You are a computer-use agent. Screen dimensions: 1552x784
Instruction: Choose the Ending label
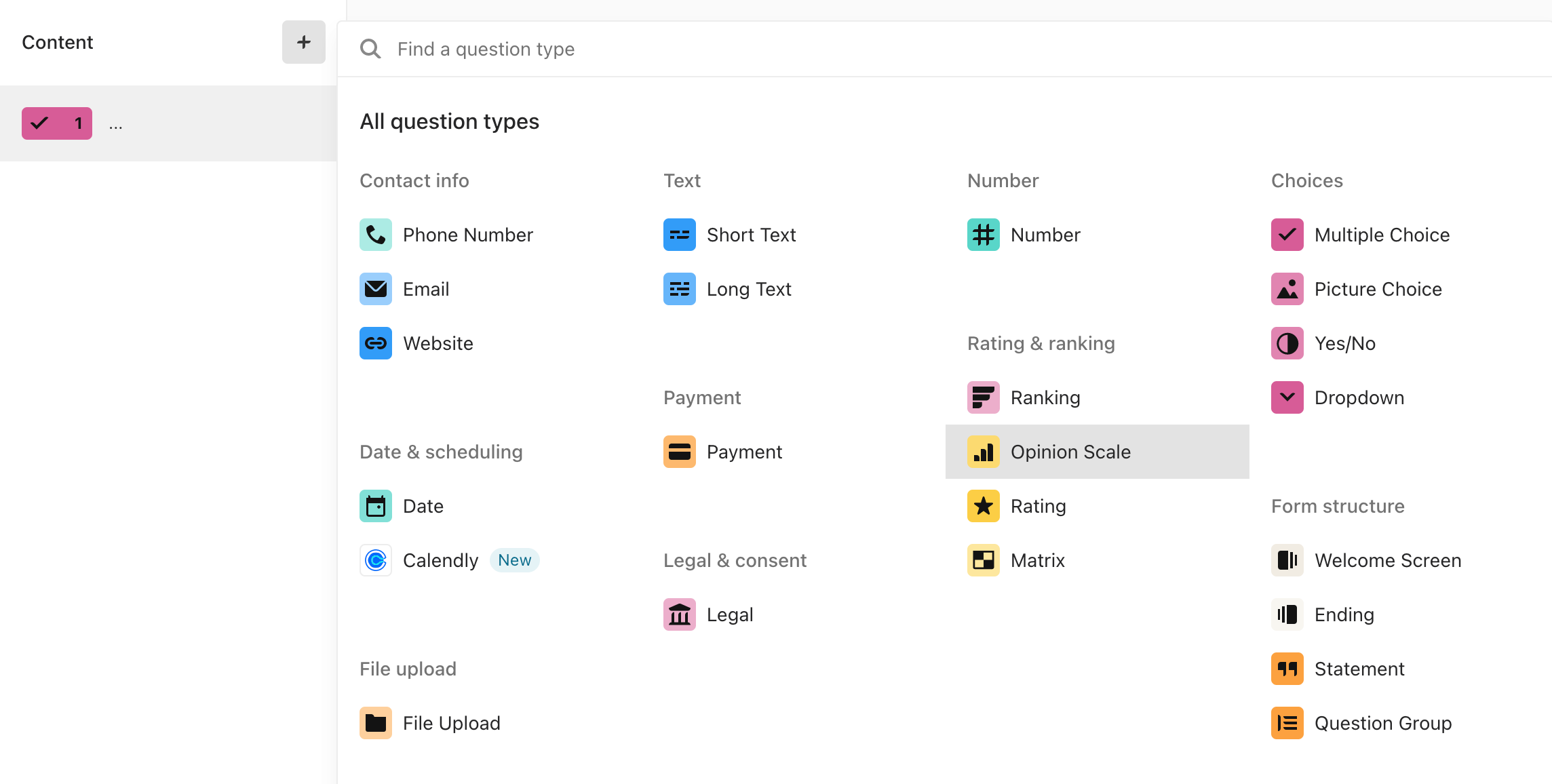1344,614
